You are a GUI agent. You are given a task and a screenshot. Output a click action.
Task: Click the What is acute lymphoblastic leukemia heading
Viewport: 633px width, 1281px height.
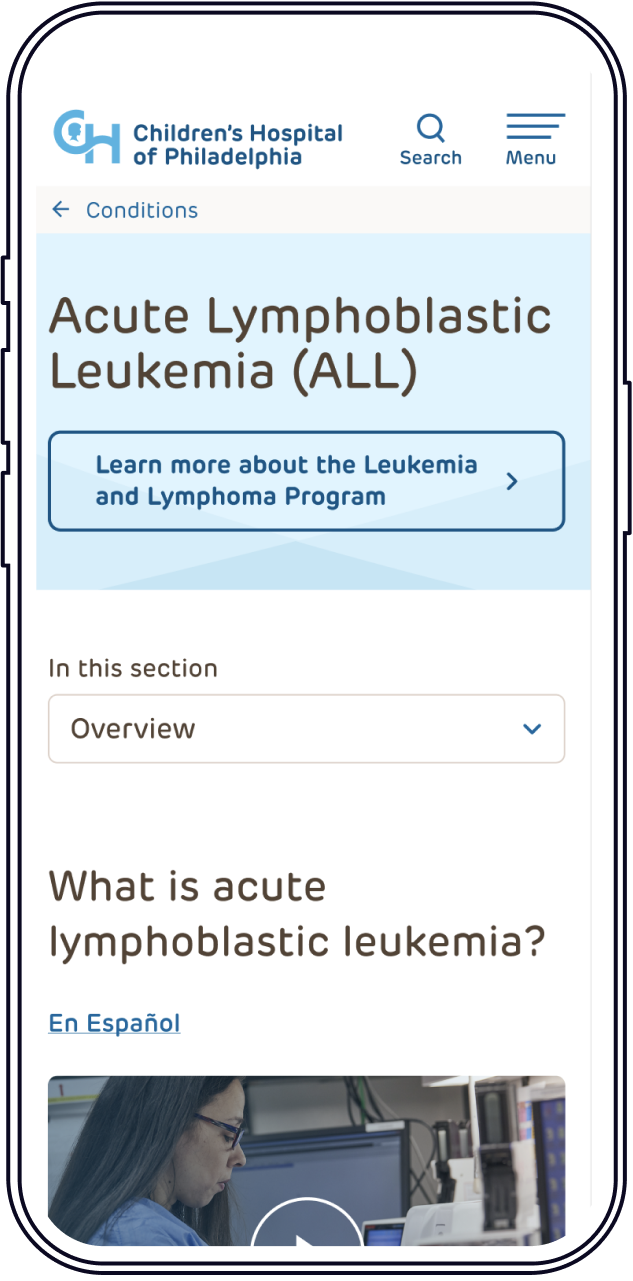(x=298, y=914)
